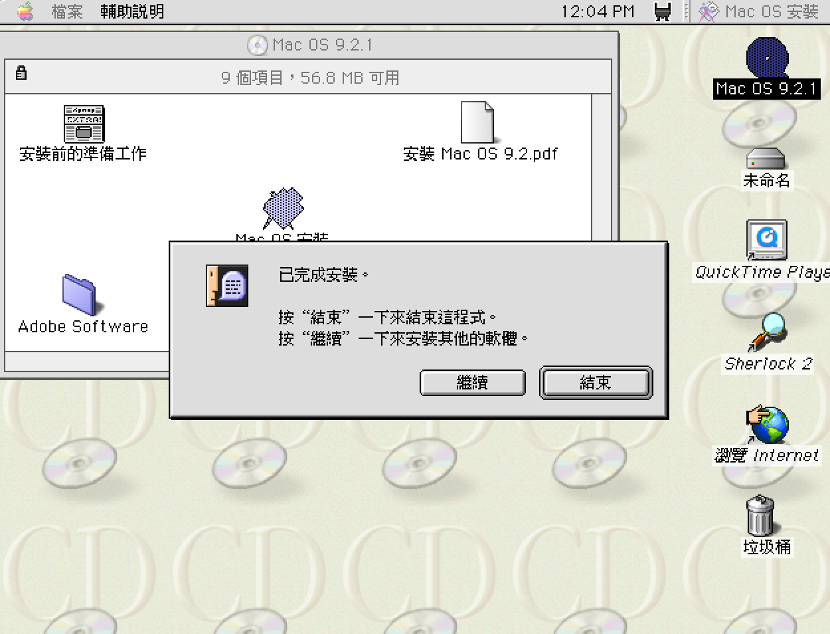The image size is (830, 634).
Task: Select the 瀏覽 Internet desktop icon
Action: pyautogui.click(x=768, y=425)
